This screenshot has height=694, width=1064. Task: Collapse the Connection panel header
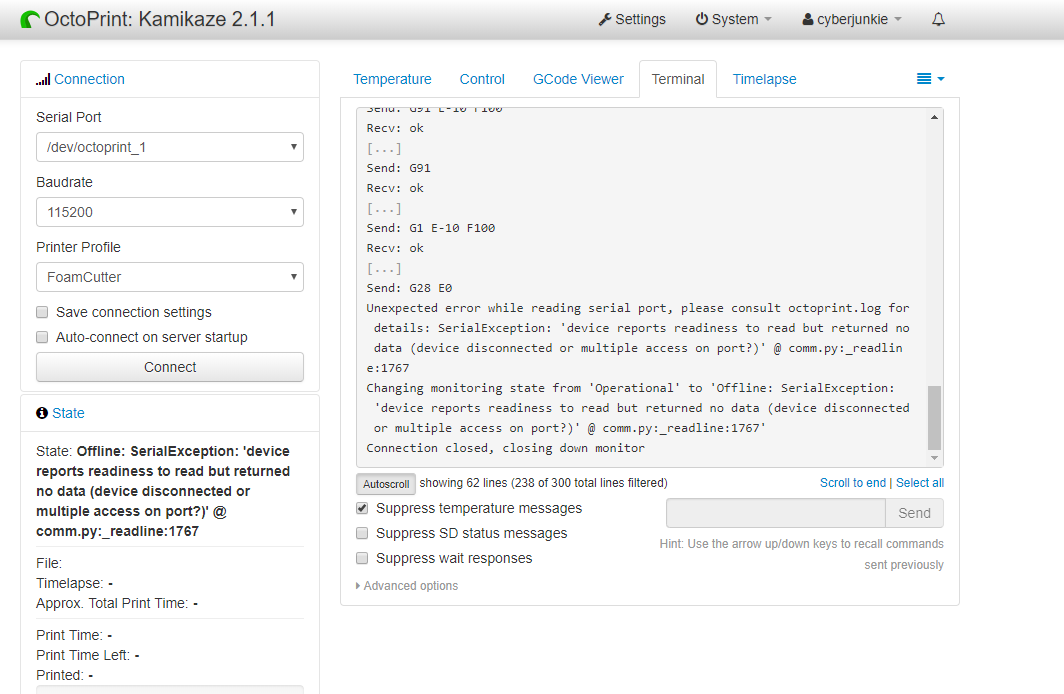point(90,79)
